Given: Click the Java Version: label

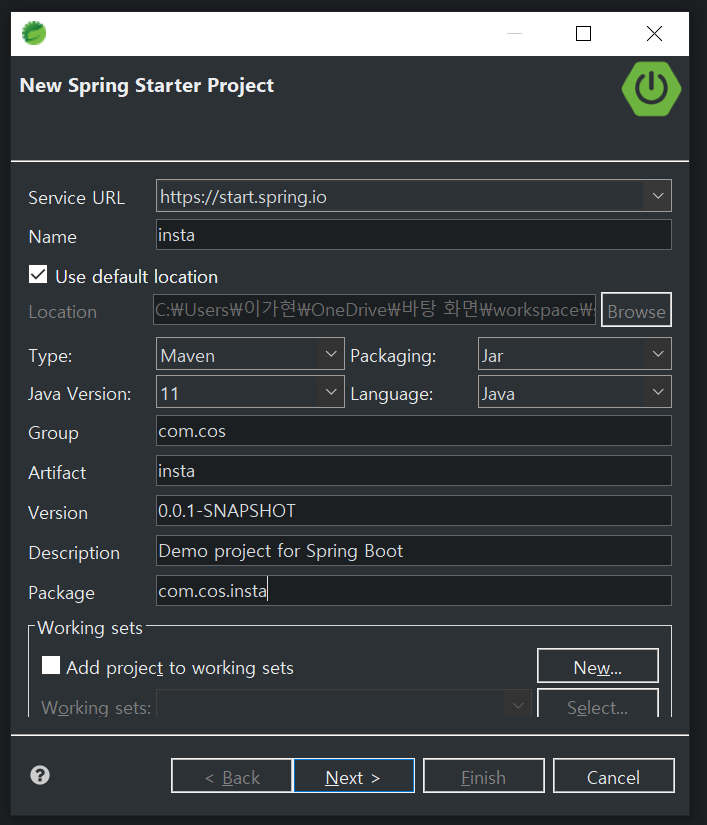Looking at the screenshot, I should 79,394.
